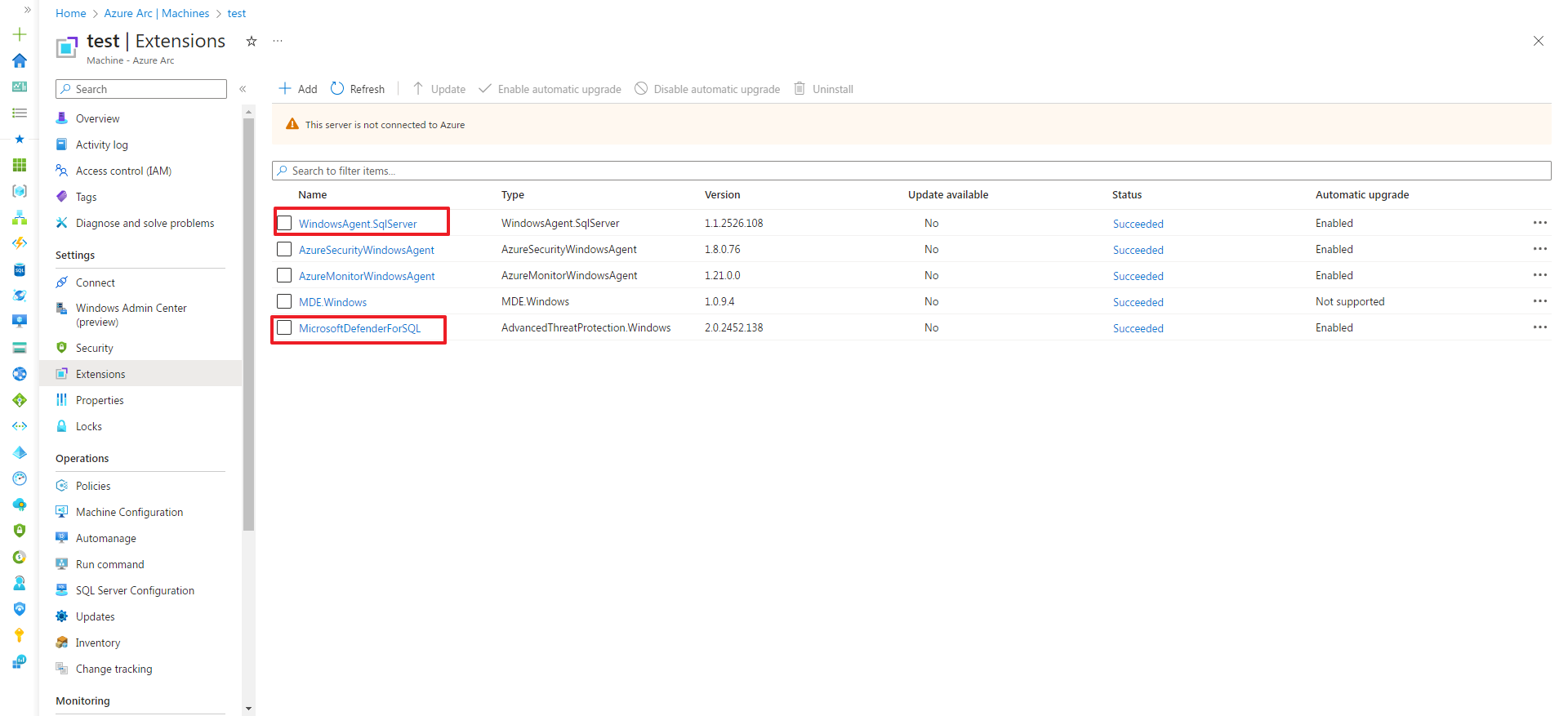Image resolution: width=1568 pixels, height=716 pixels.
Task: Click the resource menu scrollbar down arrow
Action: point(248,709)
